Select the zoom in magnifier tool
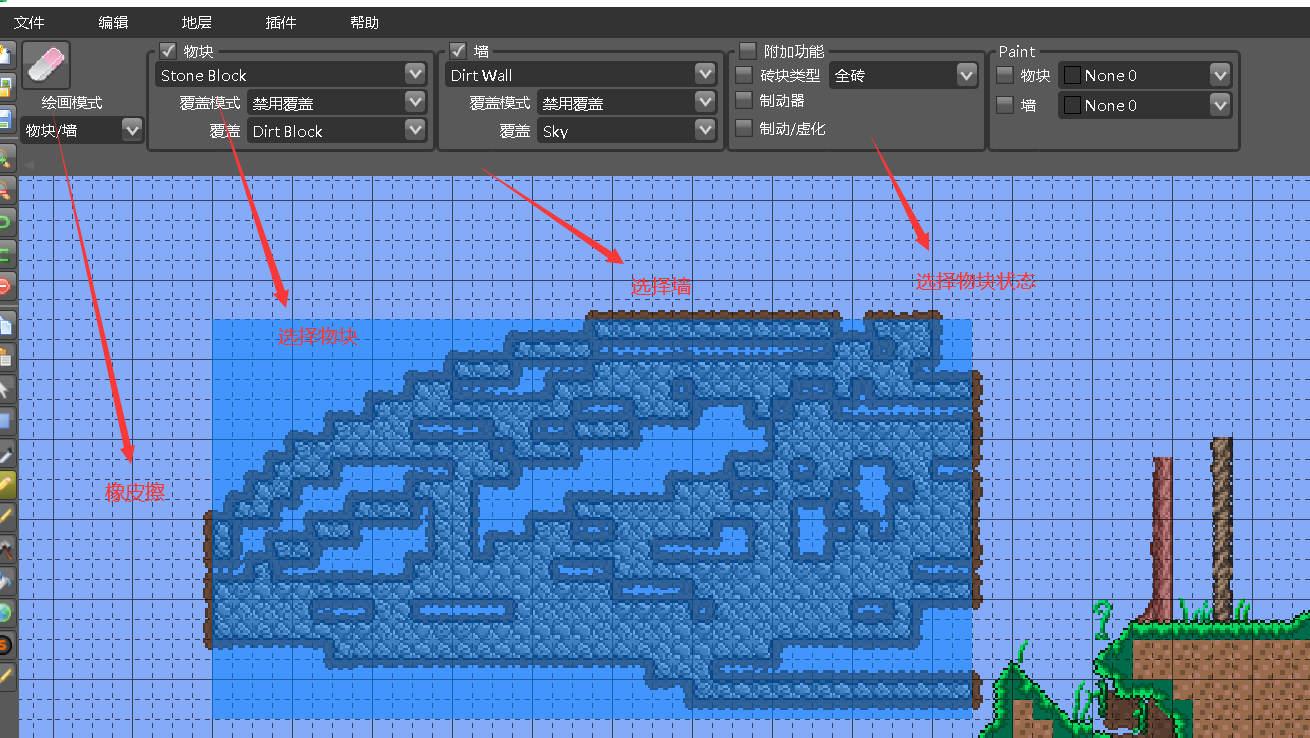 (x=6, y=157)
